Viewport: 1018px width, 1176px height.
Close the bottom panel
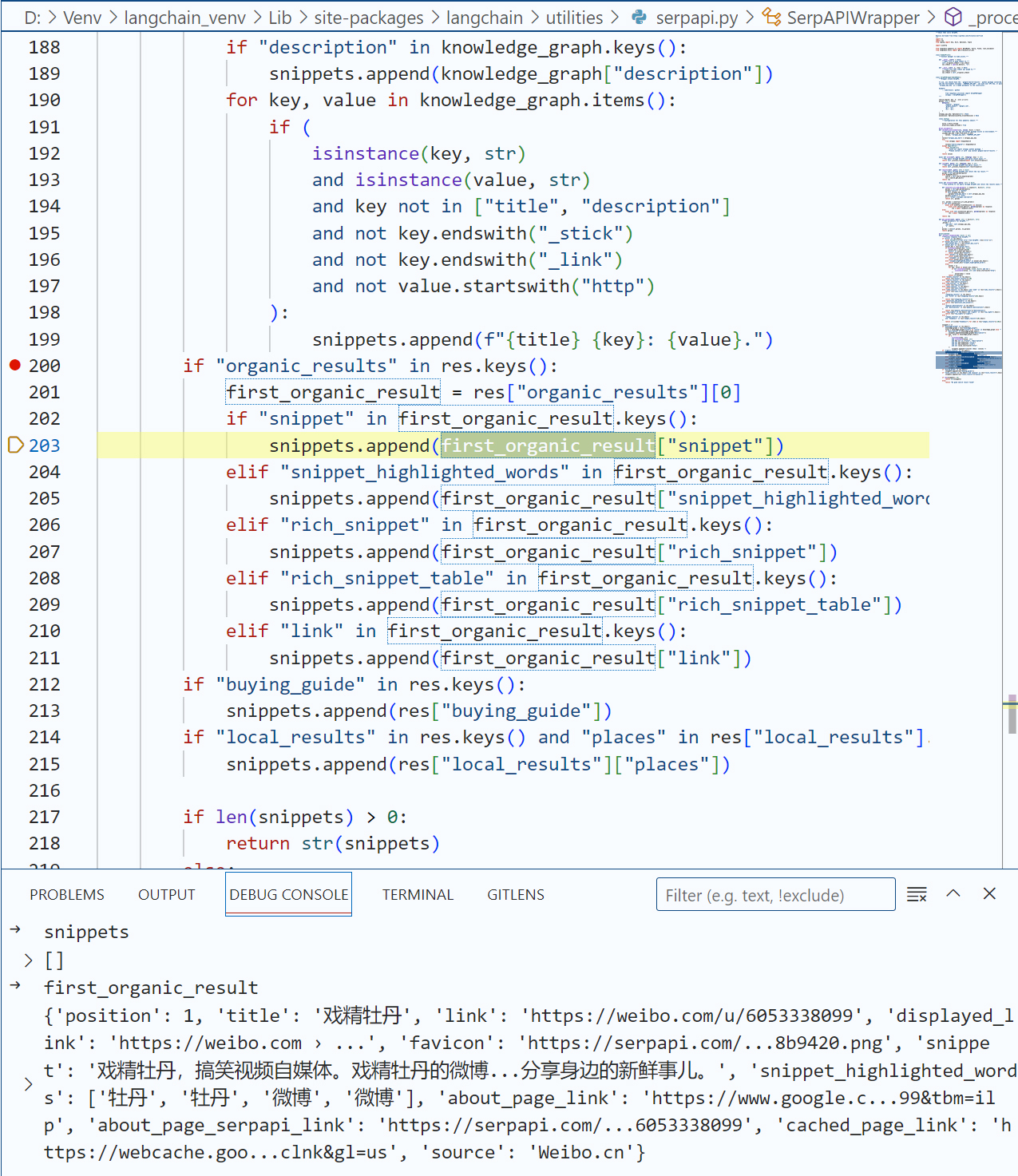point(989,894)
